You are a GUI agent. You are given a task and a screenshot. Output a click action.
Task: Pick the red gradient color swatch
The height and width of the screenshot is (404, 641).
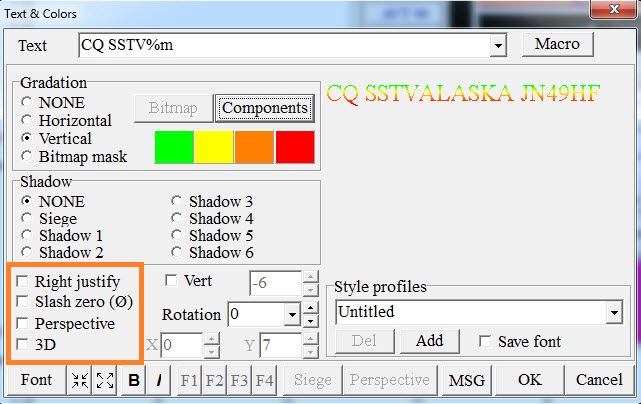[x=295, y=147]
